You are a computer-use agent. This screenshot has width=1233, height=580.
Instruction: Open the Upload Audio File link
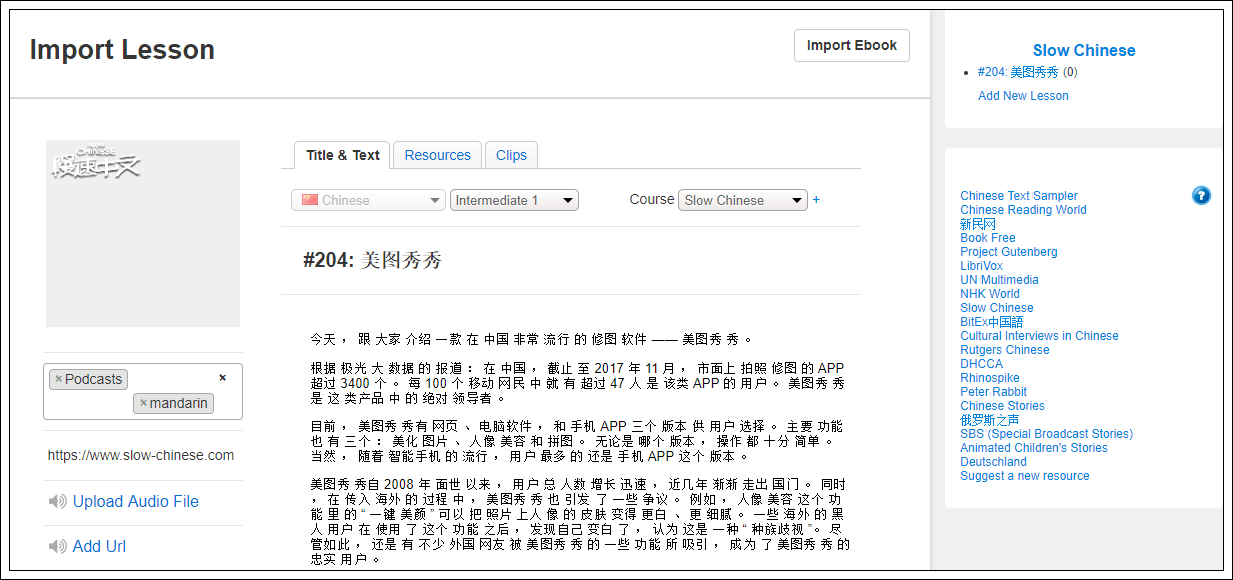click(135, 502)
